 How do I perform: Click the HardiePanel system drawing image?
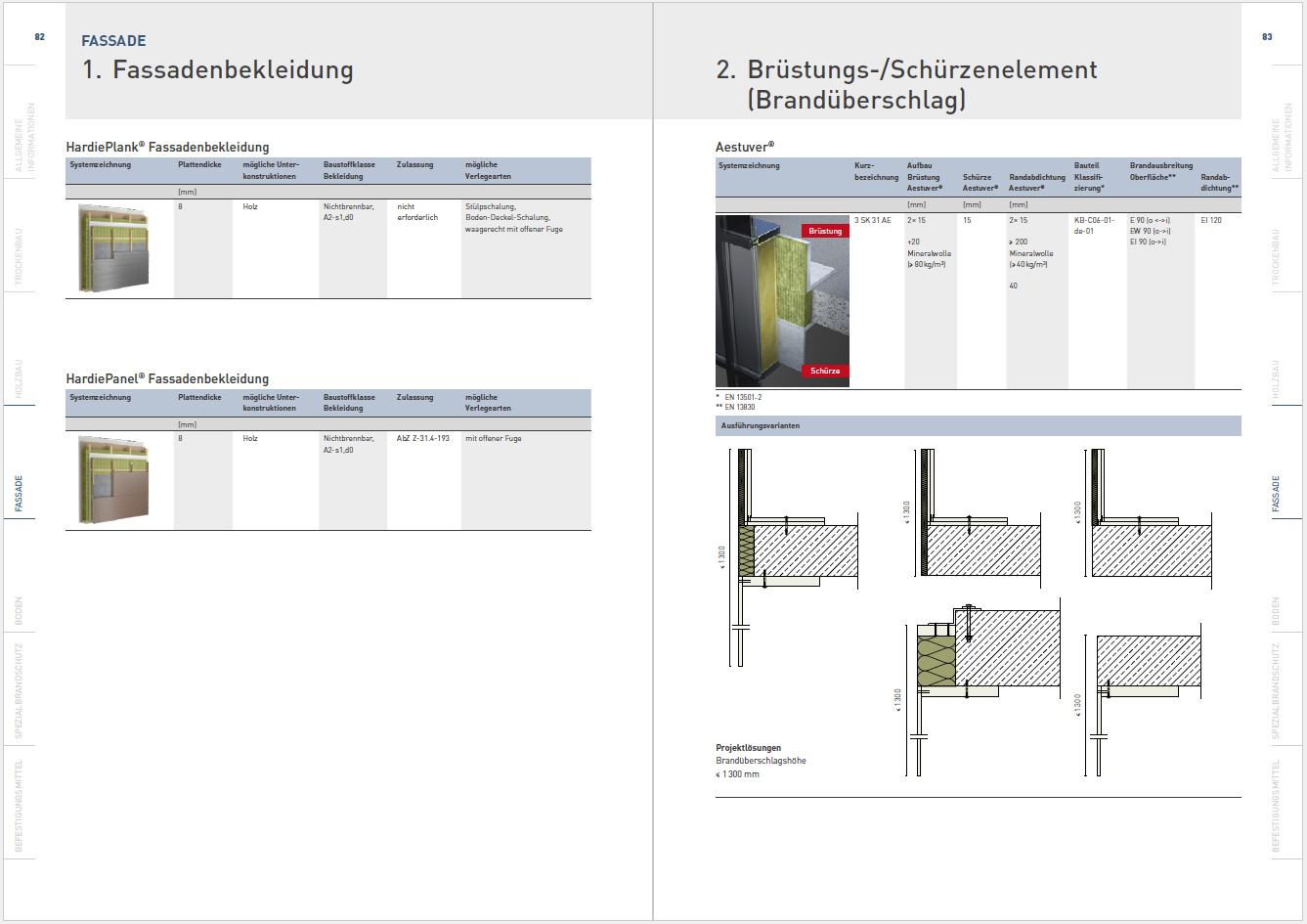pyautogui.click(x=113, y=480)
